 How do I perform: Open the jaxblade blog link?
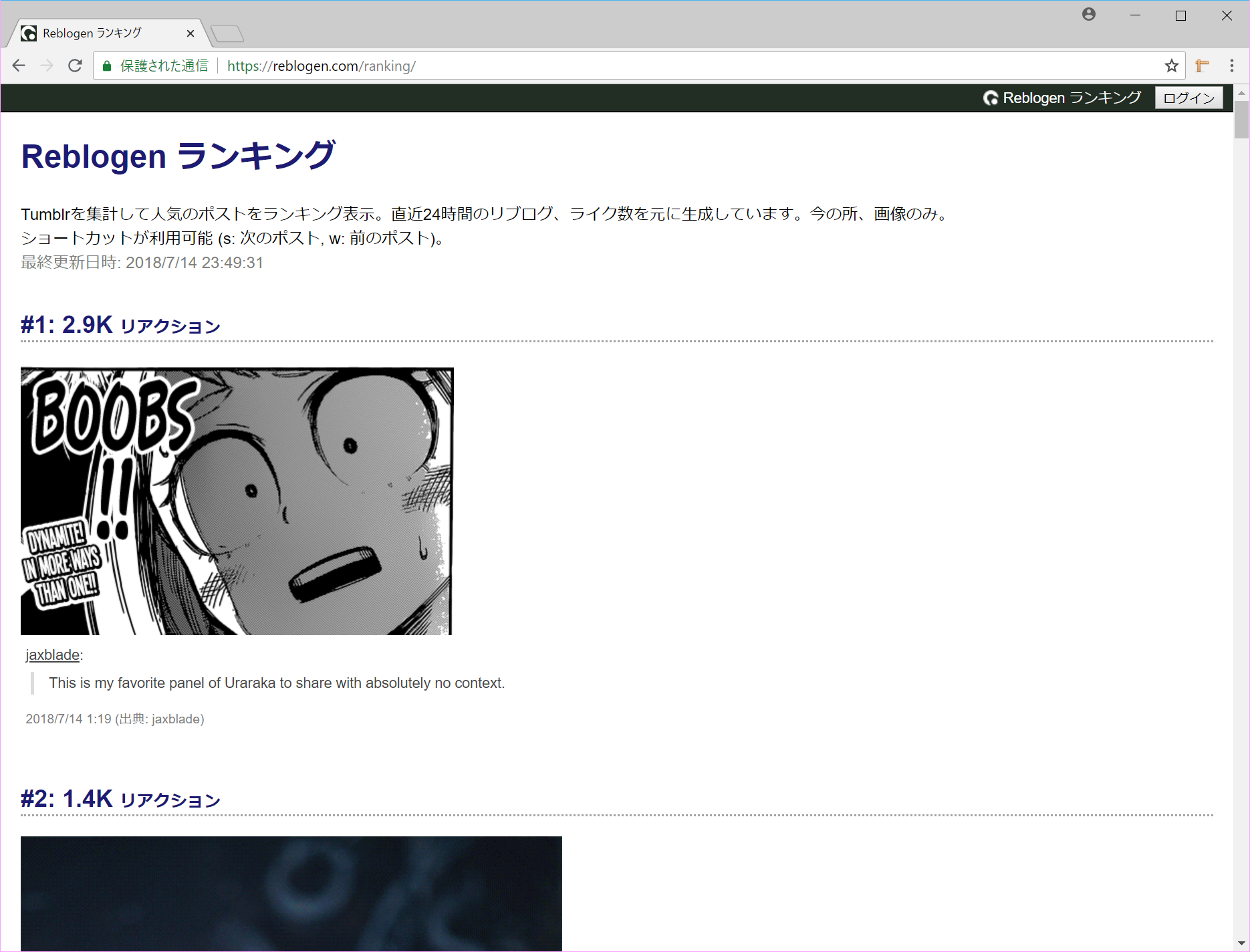click(x=51, y=654)
